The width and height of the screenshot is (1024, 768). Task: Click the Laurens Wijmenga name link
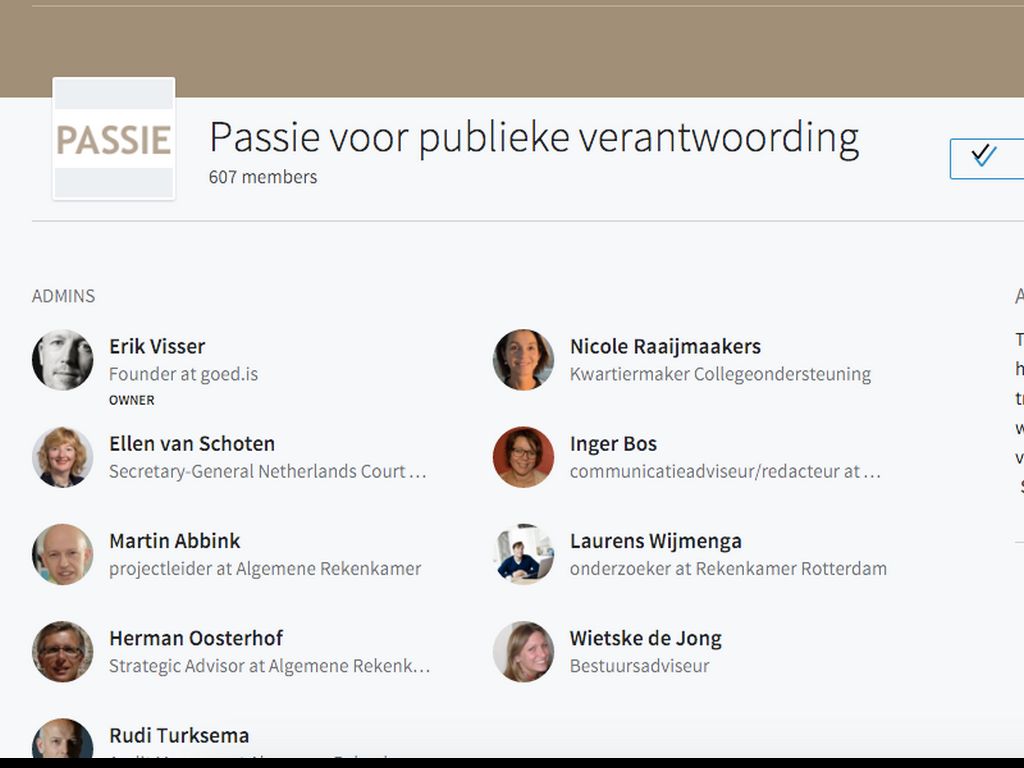[655, 541]
